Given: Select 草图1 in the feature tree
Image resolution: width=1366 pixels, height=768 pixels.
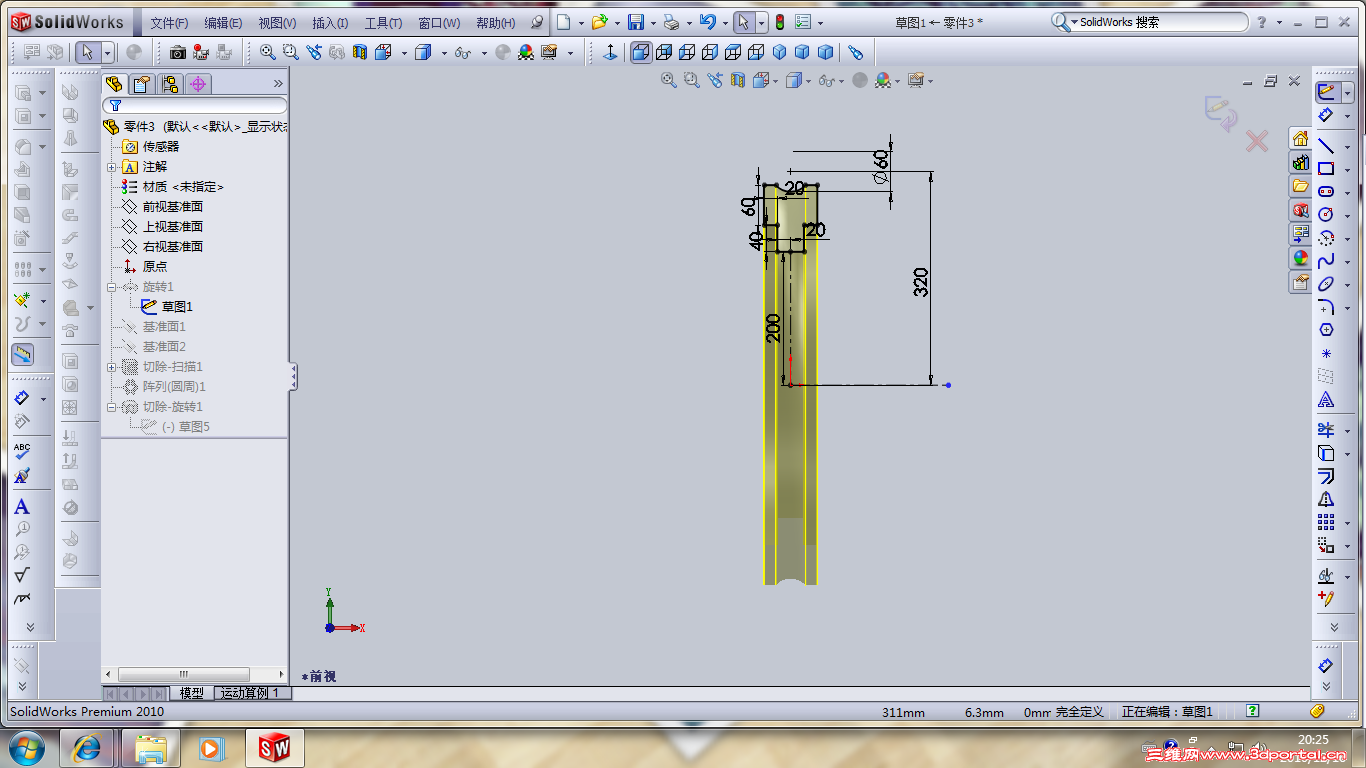Looking at the screenshot, I should pos(177,307).
